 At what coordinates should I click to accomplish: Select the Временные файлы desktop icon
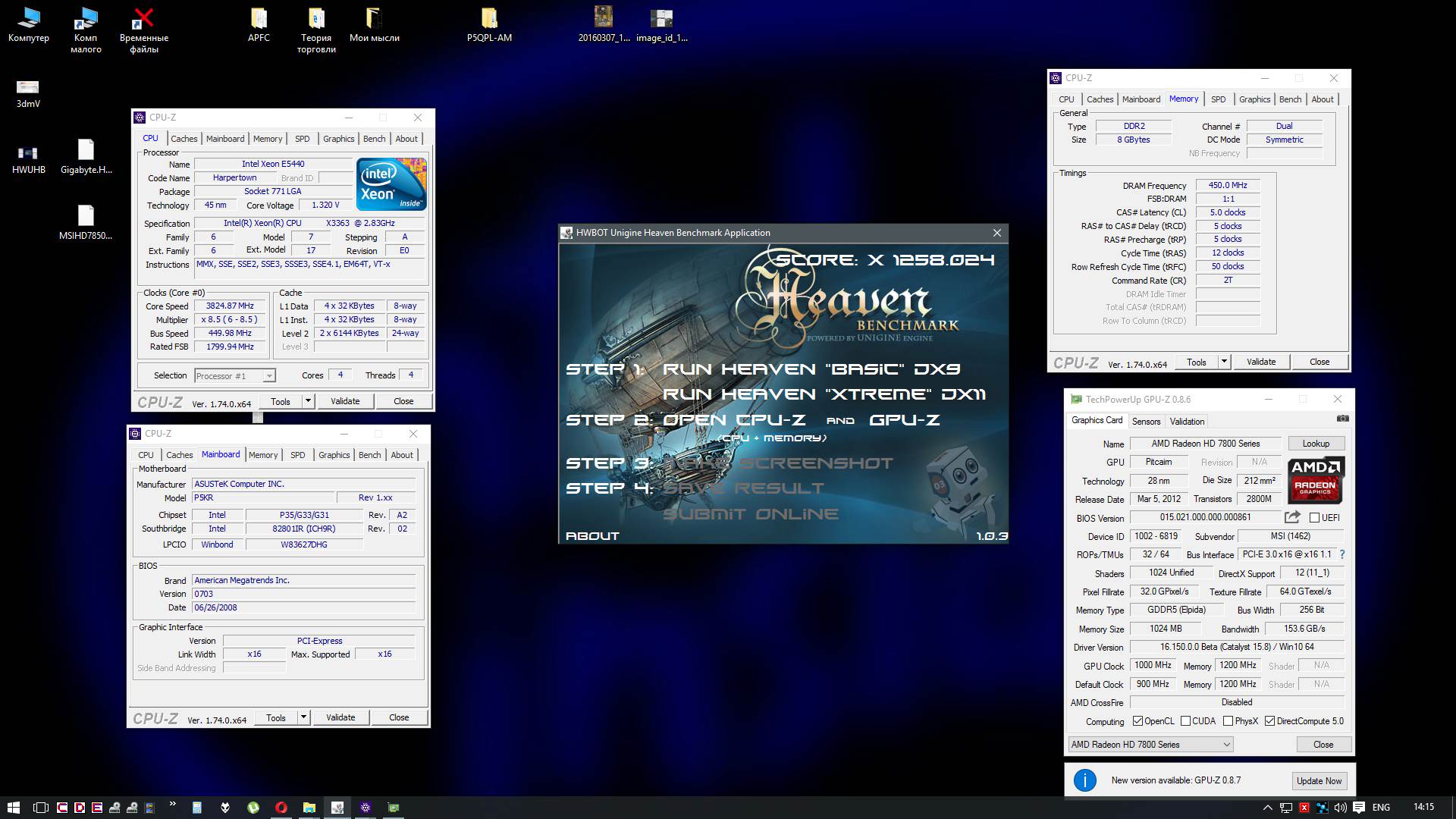tap(144, 30)
